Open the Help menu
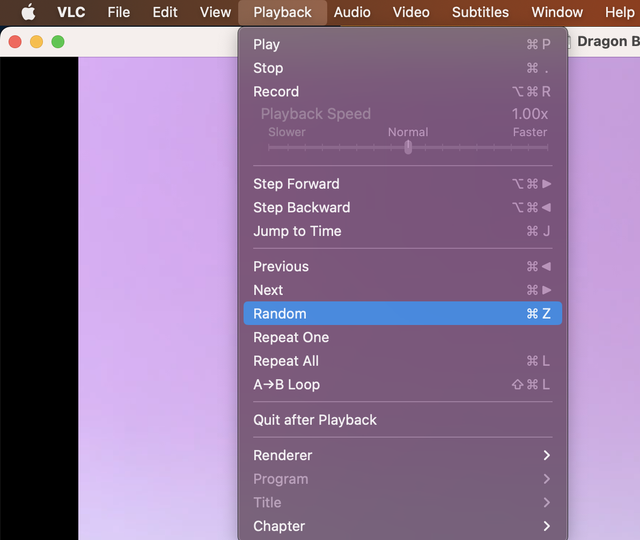This screenshot has height=540, width=640. (620, 12)
